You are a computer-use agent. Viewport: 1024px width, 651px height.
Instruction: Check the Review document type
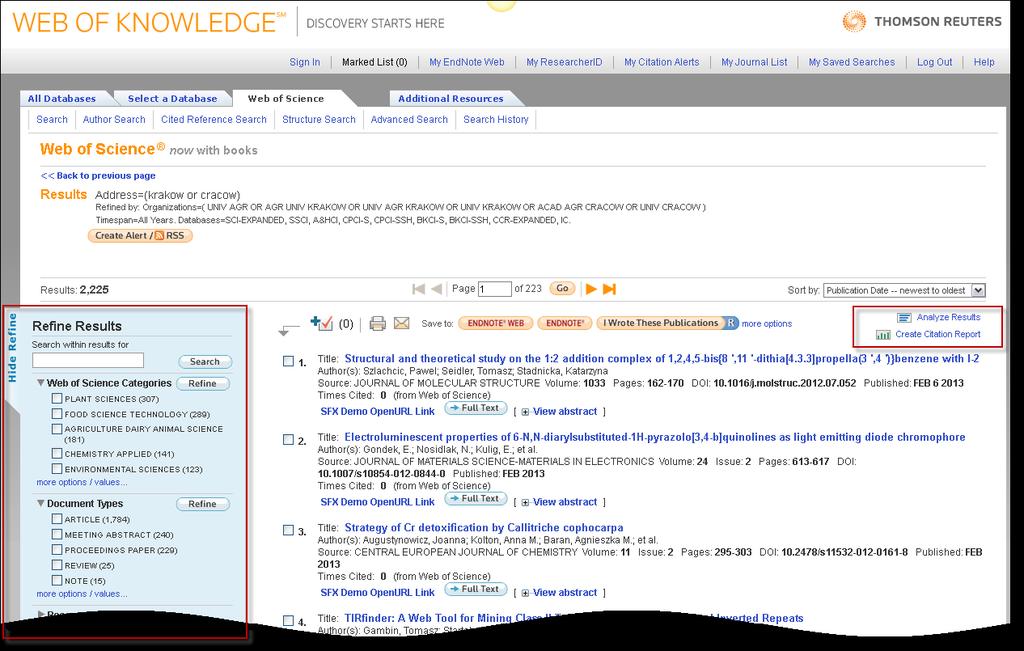pyautogui.click(x=57, y=565)
